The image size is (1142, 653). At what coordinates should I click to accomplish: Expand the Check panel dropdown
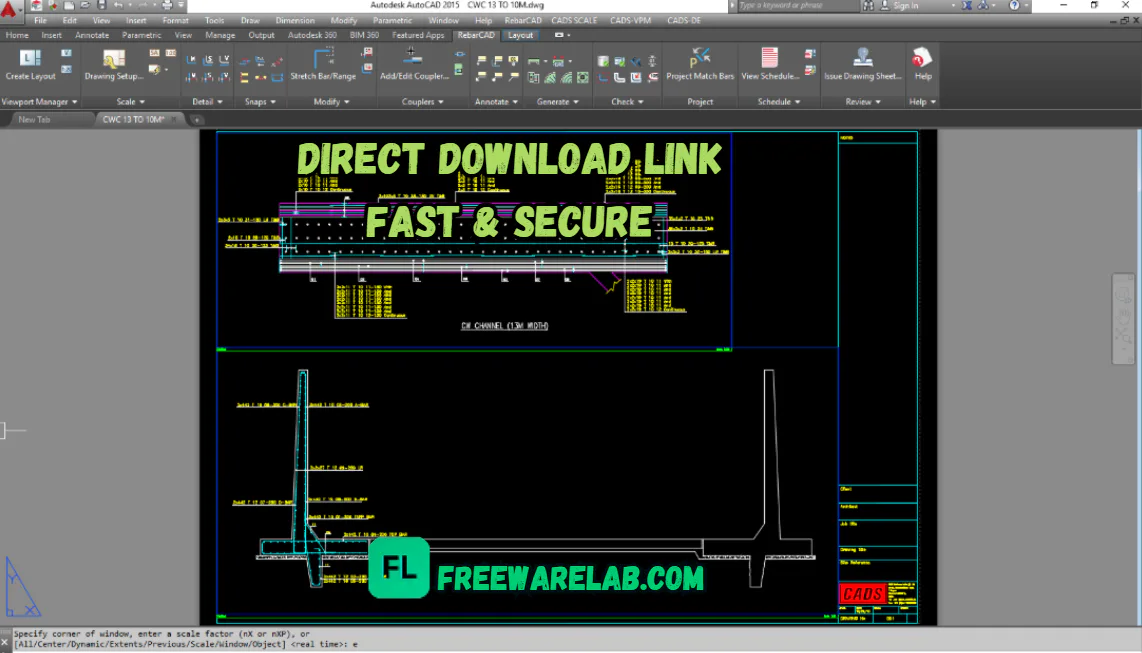tap(627, 102)
